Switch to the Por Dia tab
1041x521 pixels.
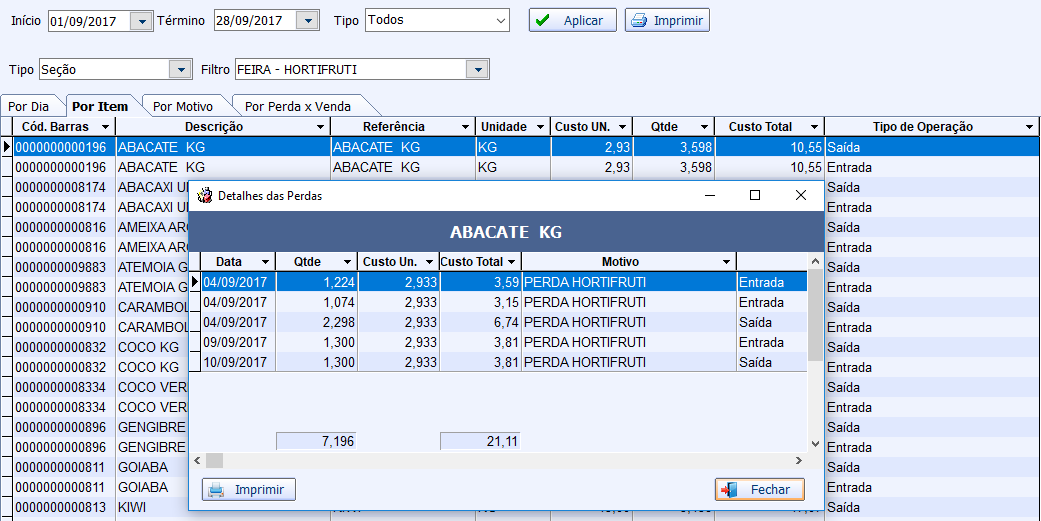[x=28, y=106]
